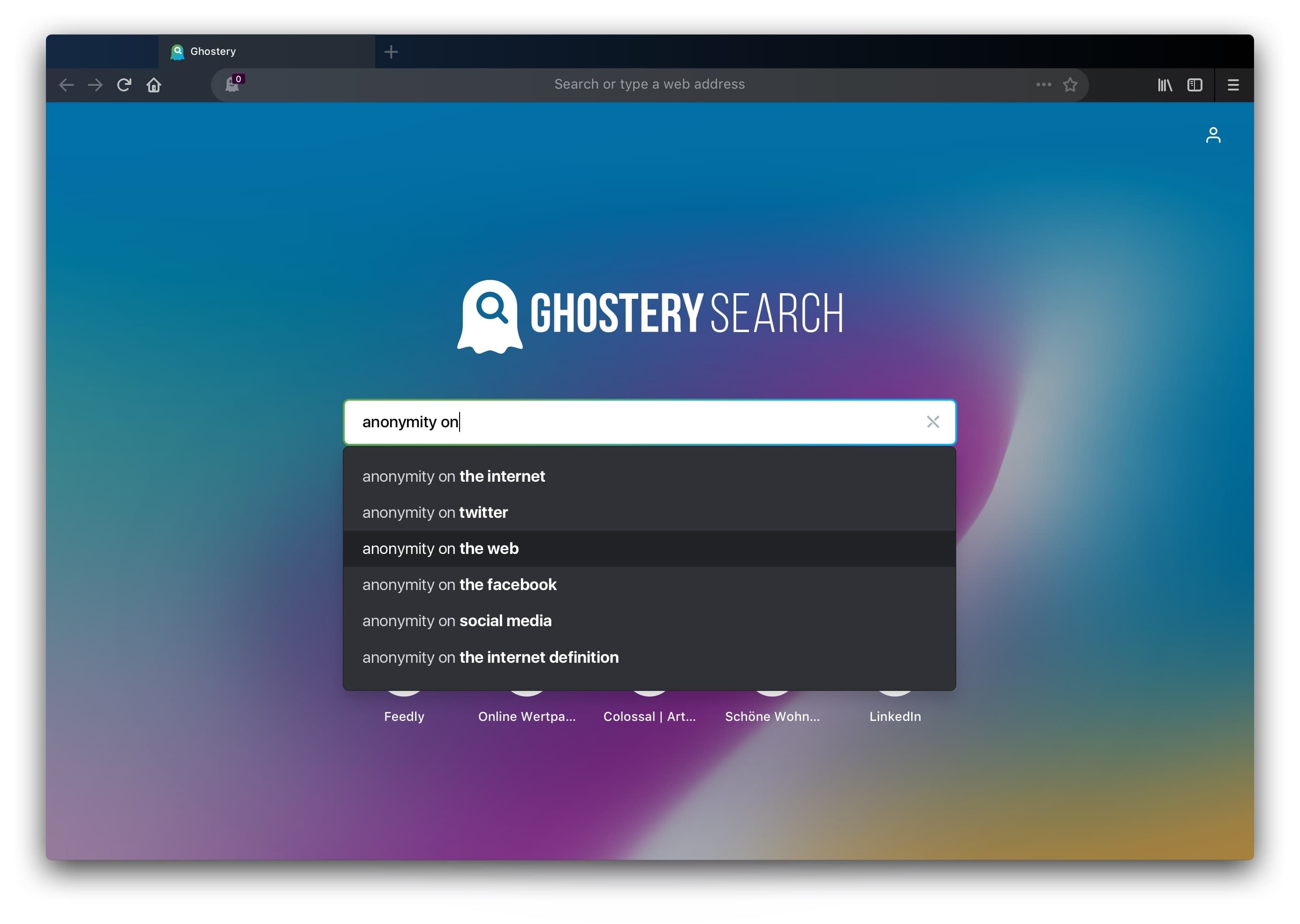The width and height of the screenshot is (1300, 924).
Task: Go to the browser home page
Action: click(154, 85)
